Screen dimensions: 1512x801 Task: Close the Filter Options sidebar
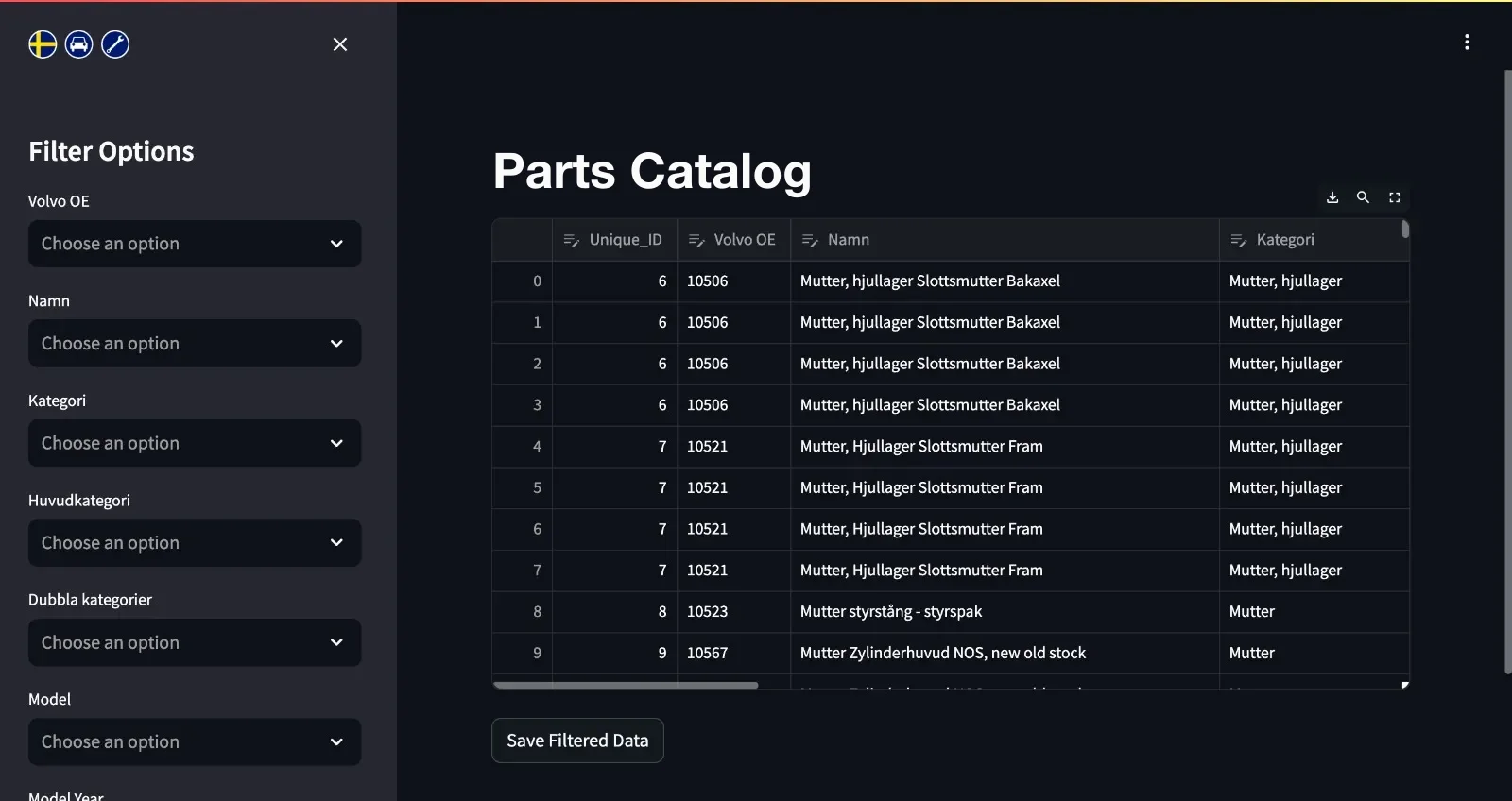point(340,44)
